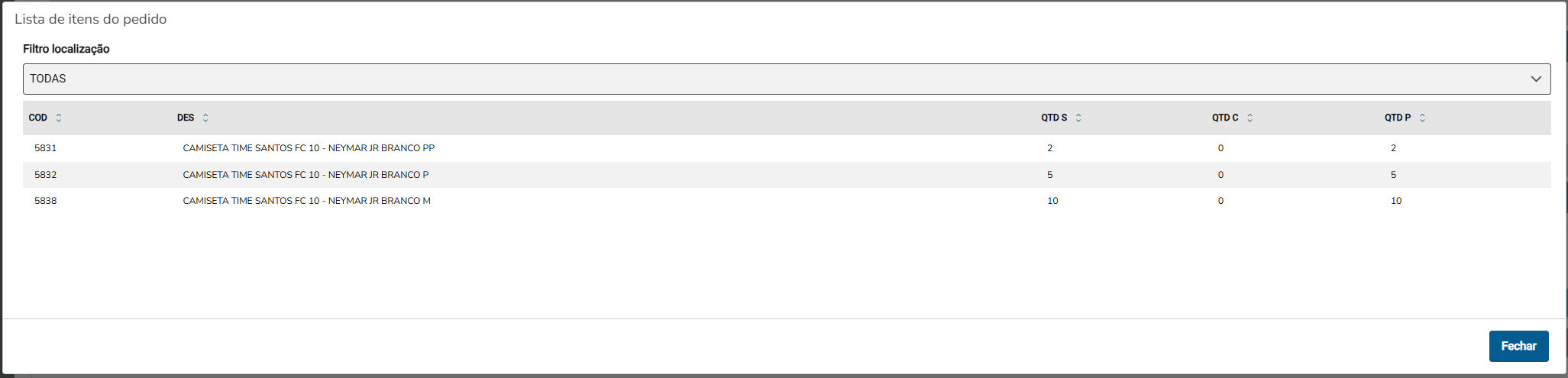Viewport: 1568px width, 378px height.
Task: Select the NEYMAR JR BRANCO P item description
Action: coord(306,175)
